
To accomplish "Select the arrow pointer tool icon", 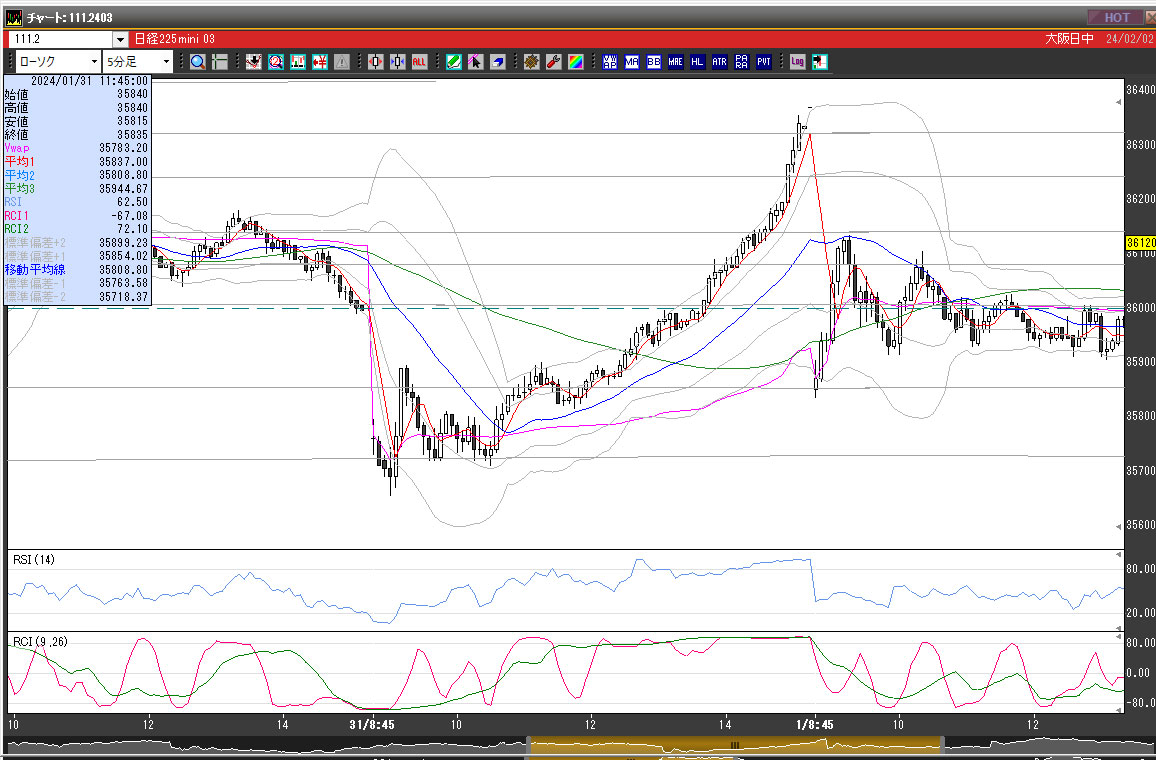I will [x=476, y=62].
